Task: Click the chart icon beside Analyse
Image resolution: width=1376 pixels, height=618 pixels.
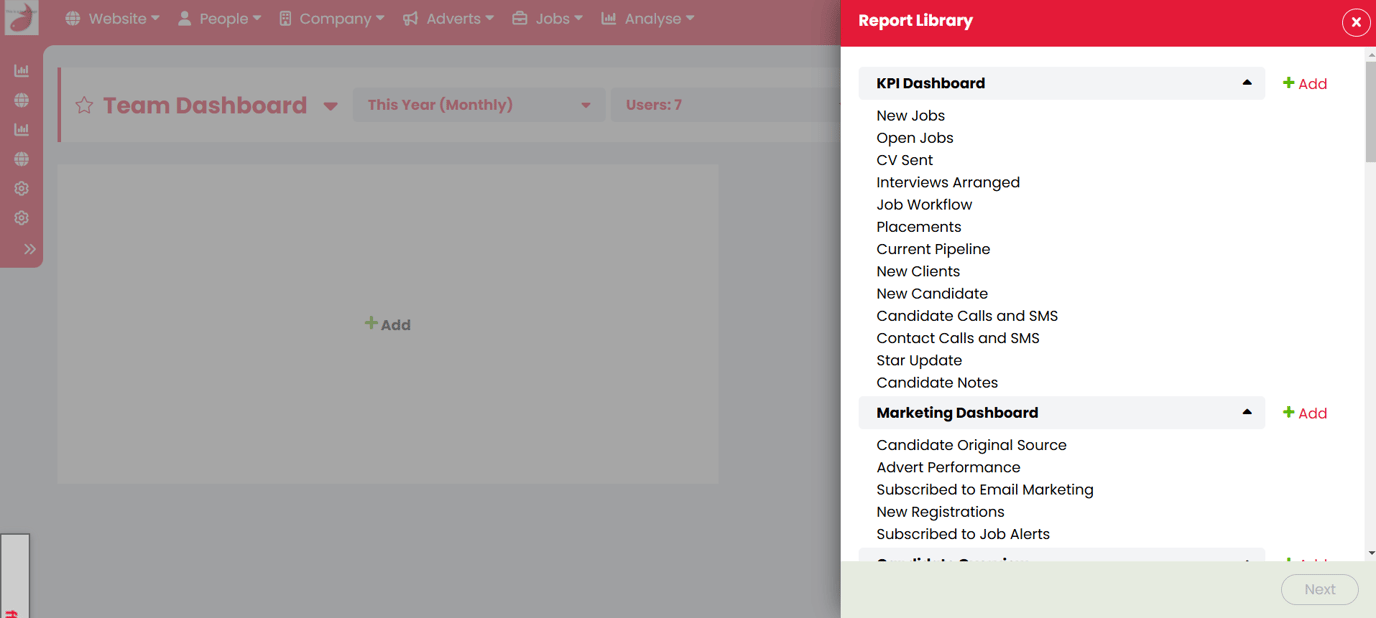Action: coord(609,19)
